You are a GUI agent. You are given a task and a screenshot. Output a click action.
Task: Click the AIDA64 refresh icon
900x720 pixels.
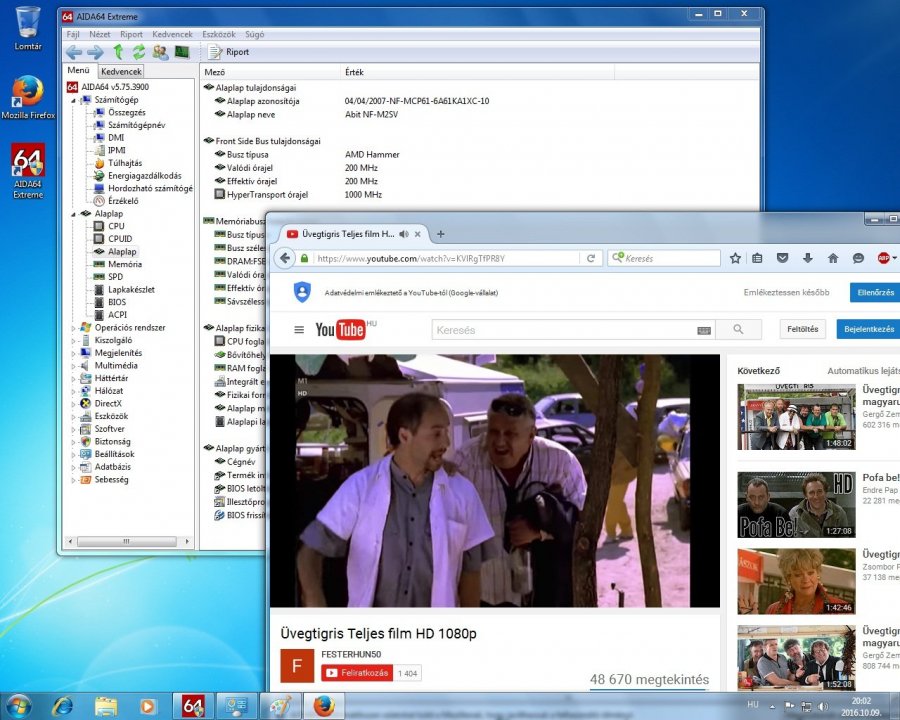(139, 52)
